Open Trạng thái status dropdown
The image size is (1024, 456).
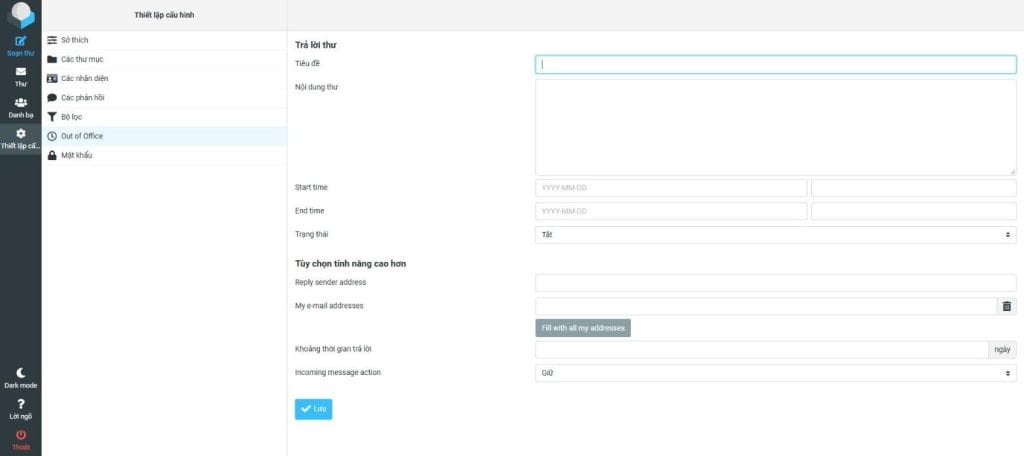pos(776,235)
